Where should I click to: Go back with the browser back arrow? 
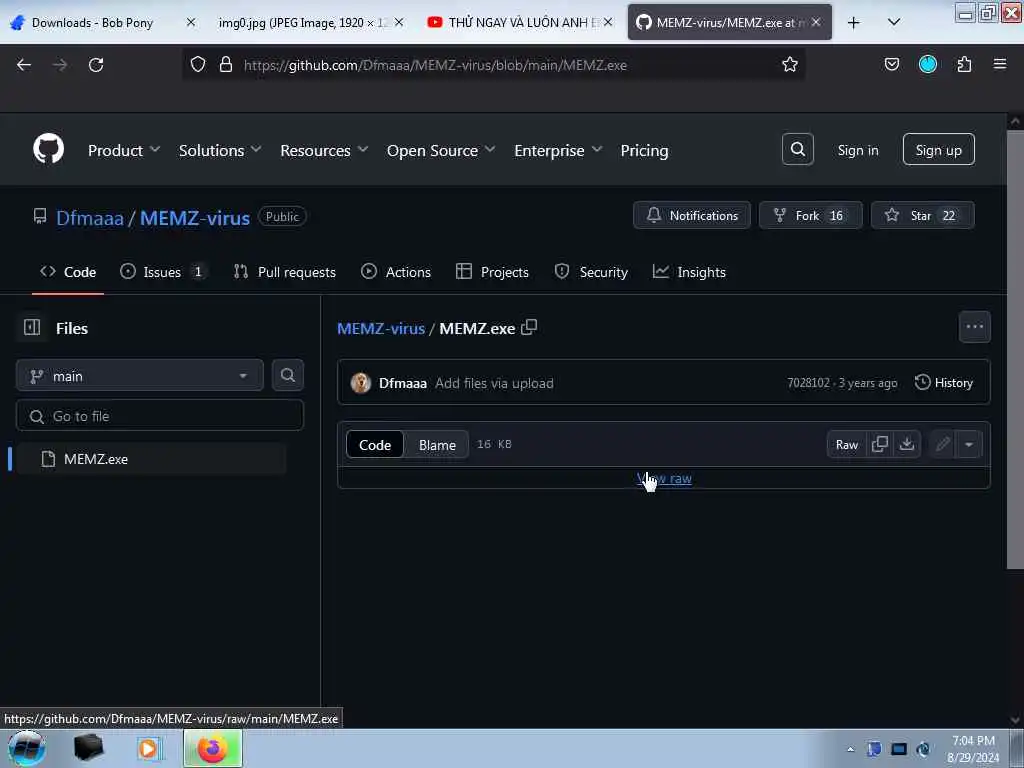[24, 65]
